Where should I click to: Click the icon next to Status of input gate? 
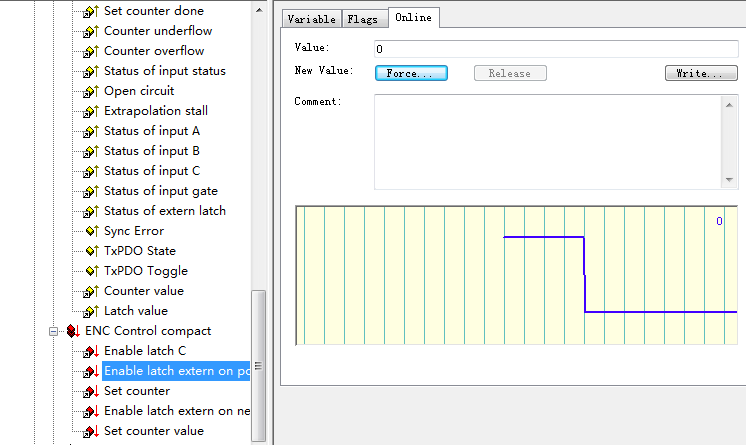coord(91,191)
